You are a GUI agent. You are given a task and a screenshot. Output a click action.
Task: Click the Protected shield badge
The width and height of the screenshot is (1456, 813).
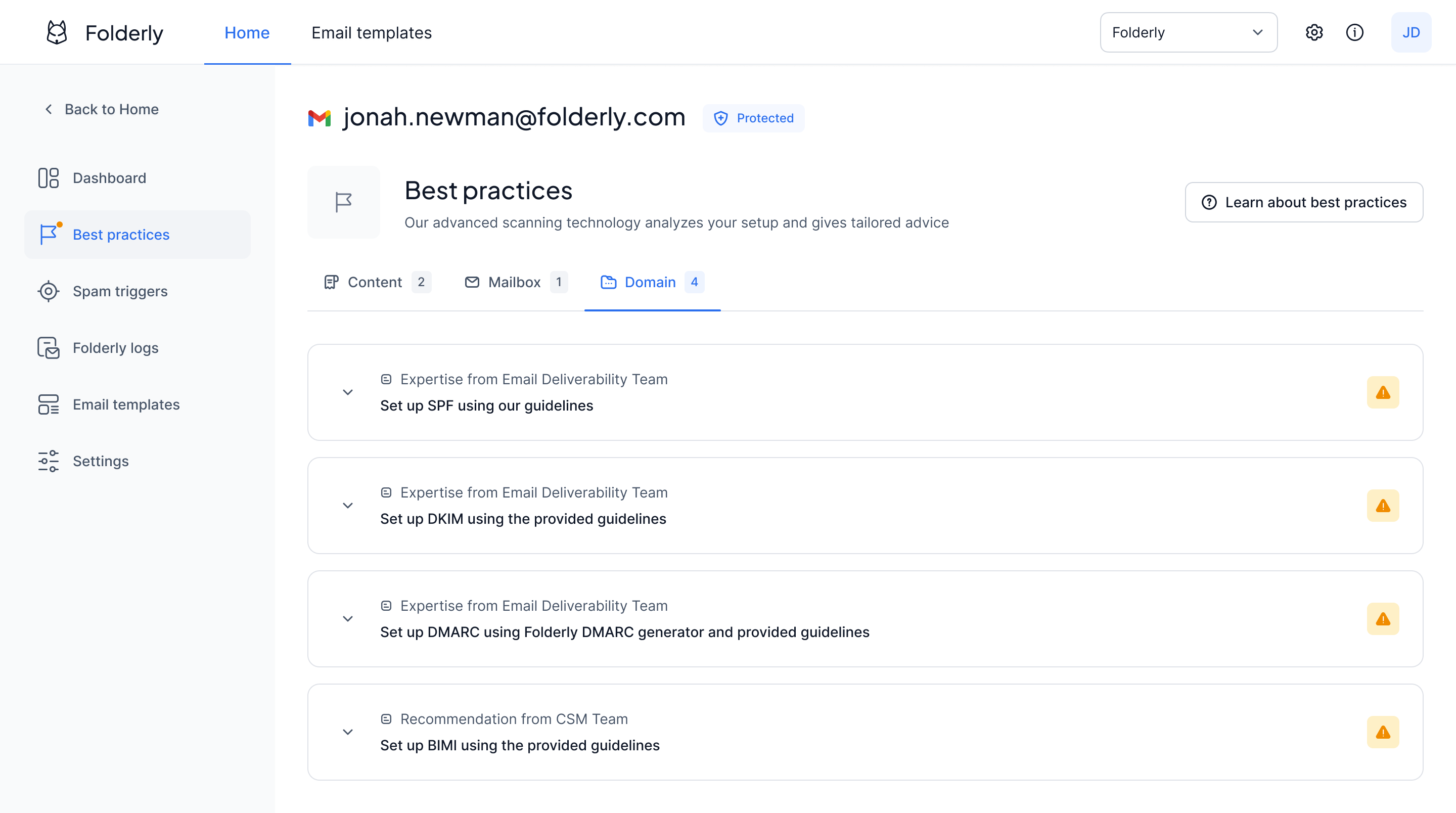(x=753, y=118)
